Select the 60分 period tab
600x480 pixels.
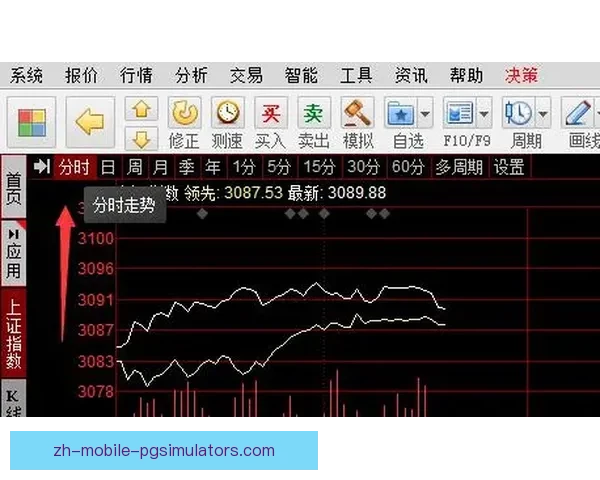408,167
